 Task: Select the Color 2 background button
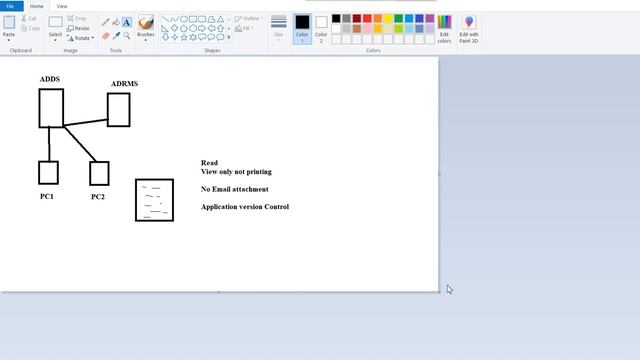pos(321,29)
